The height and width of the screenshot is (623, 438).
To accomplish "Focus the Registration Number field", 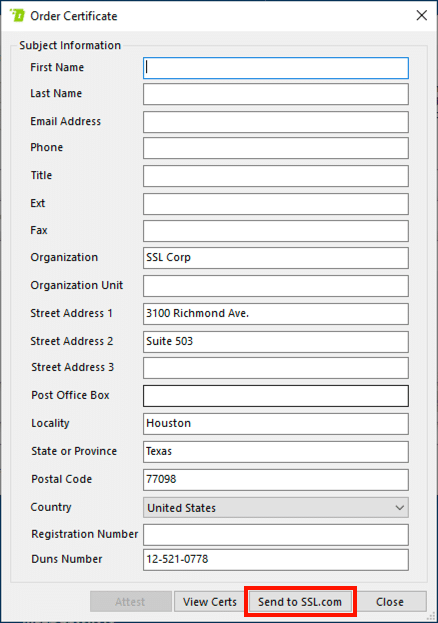I will [275, 535].
